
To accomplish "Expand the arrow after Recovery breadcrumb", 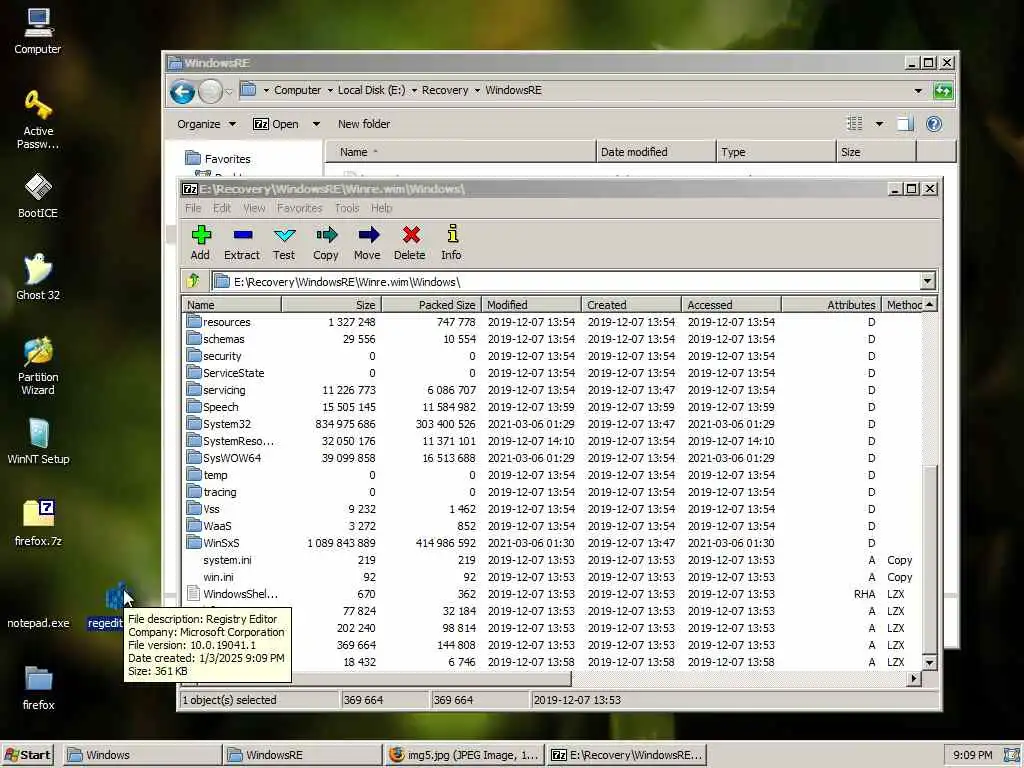I will 477,91.
